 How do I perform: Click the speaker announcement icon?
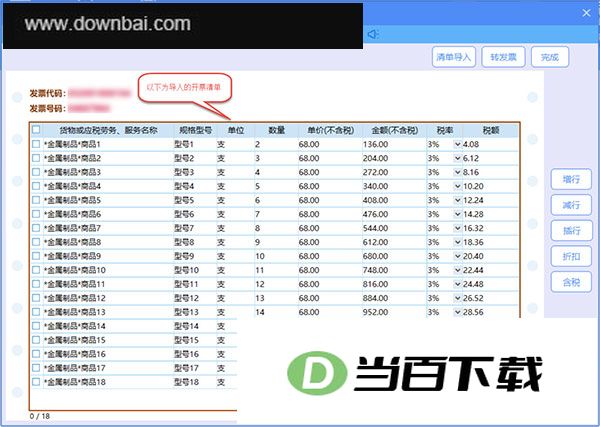pos(373,34)
